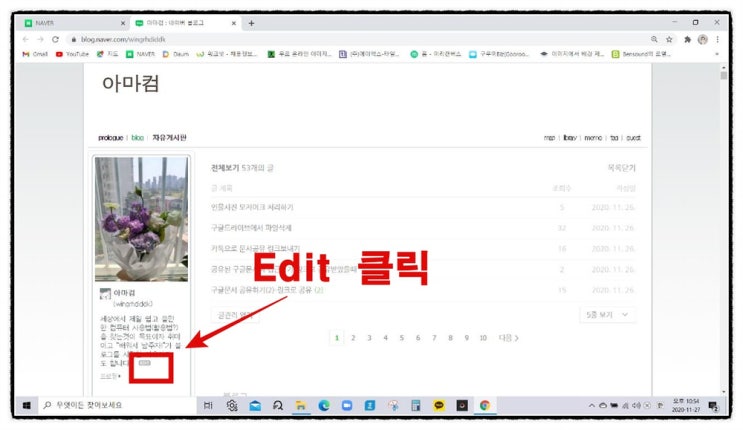Open Calculator on the taskbar
The width and height of the screenshot is (743, 430).
tap(416, 406)
